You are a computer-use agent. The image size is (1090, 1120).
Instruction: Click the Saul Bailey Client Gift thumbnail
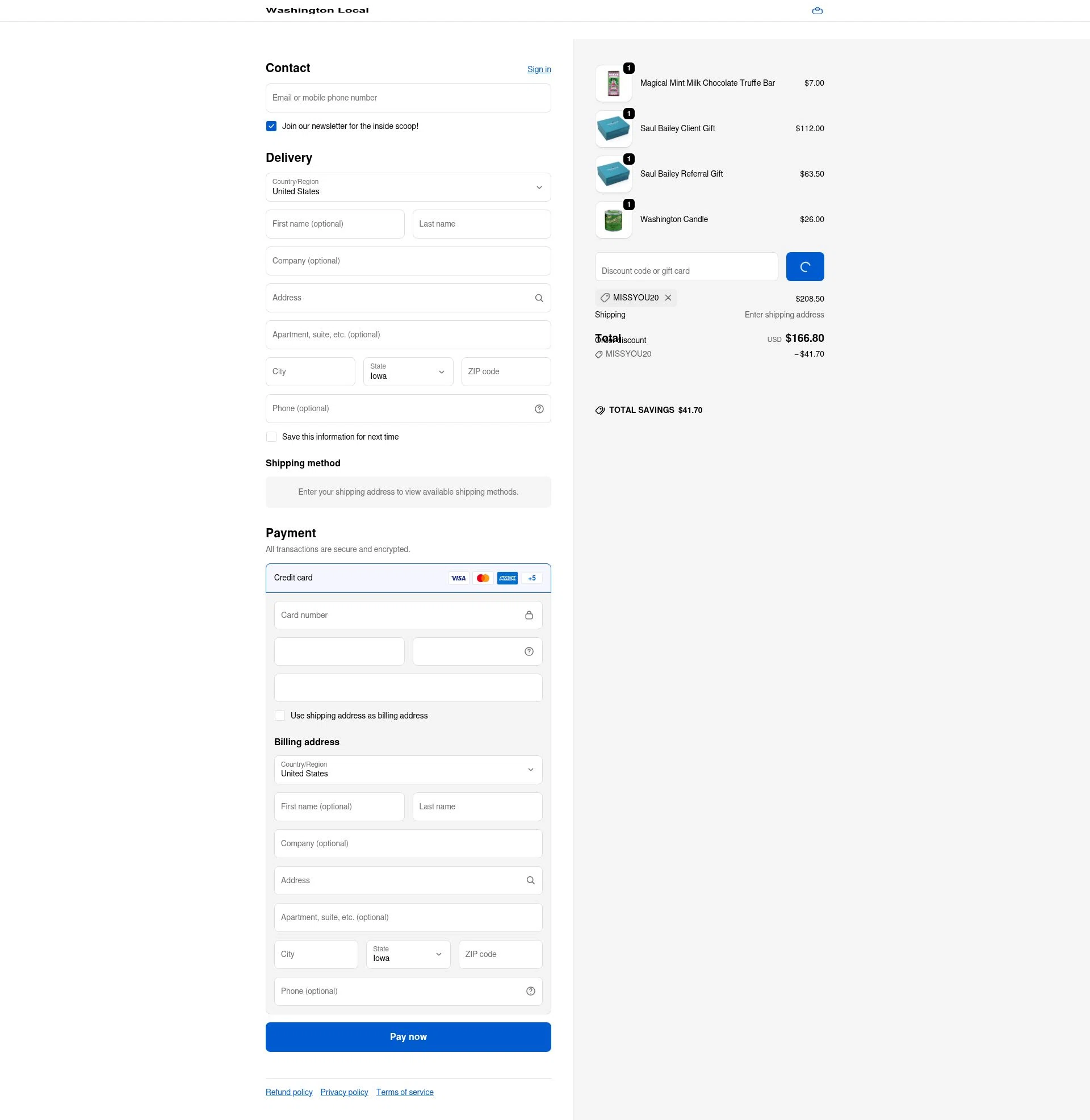pyautogui.click(x=613, y=128)
